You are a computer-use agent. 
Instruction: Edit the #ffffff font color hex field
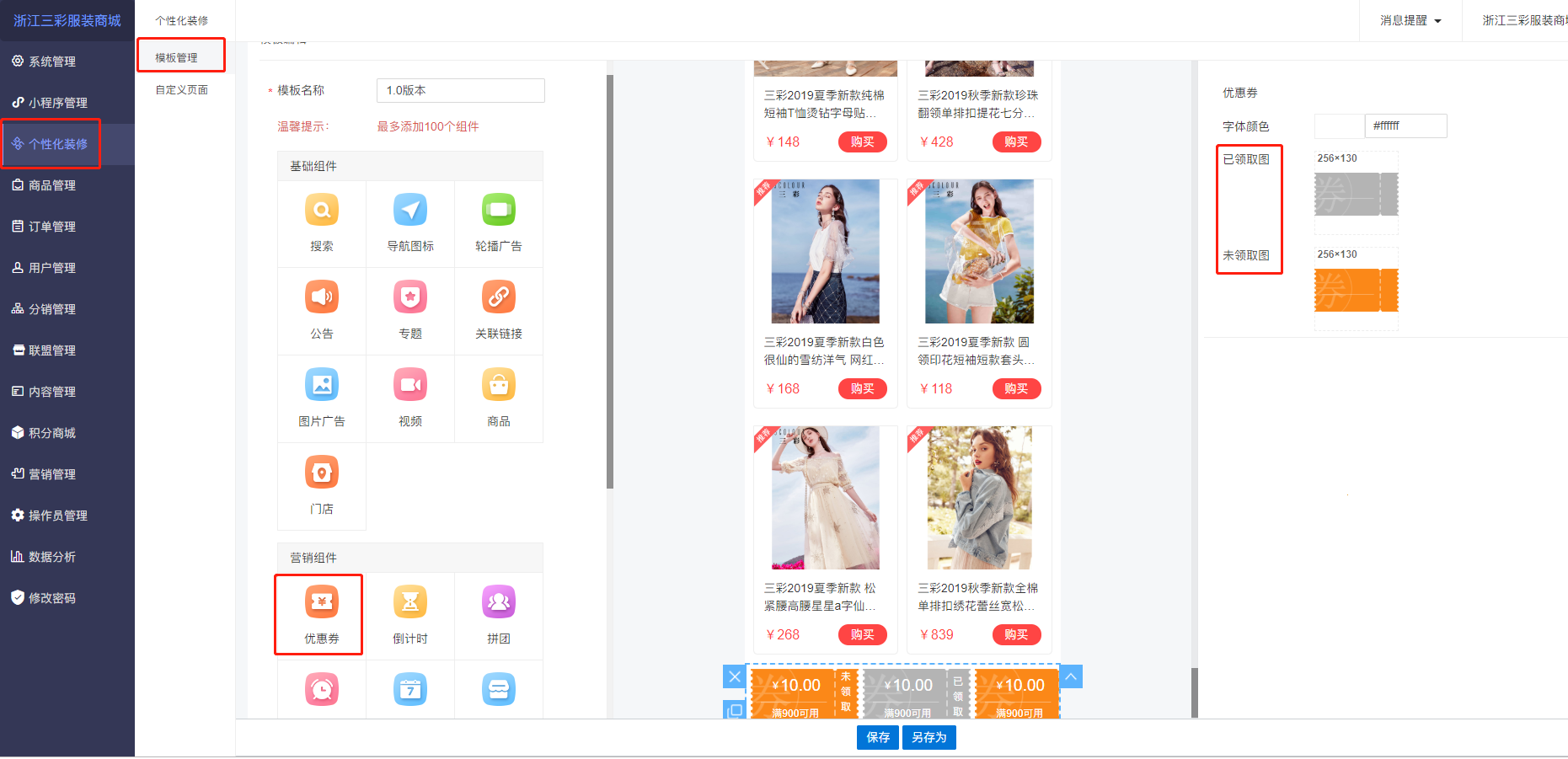1405,126
